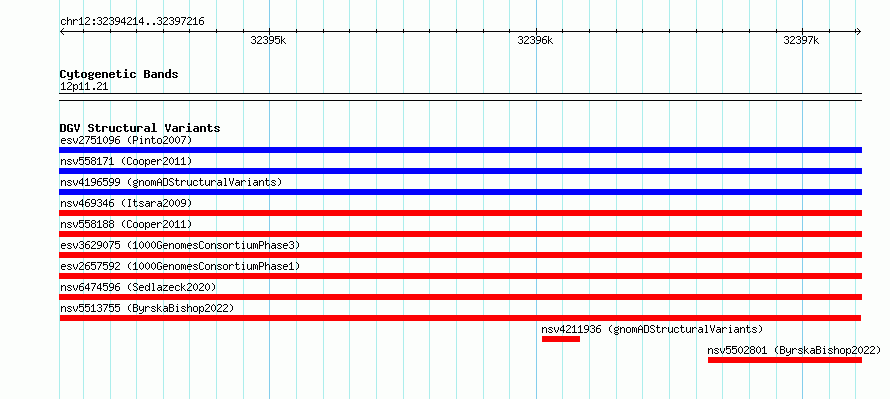890x399 pixels.
Task: Click the 32397k ruler tick label
Action: coord(801,41)
